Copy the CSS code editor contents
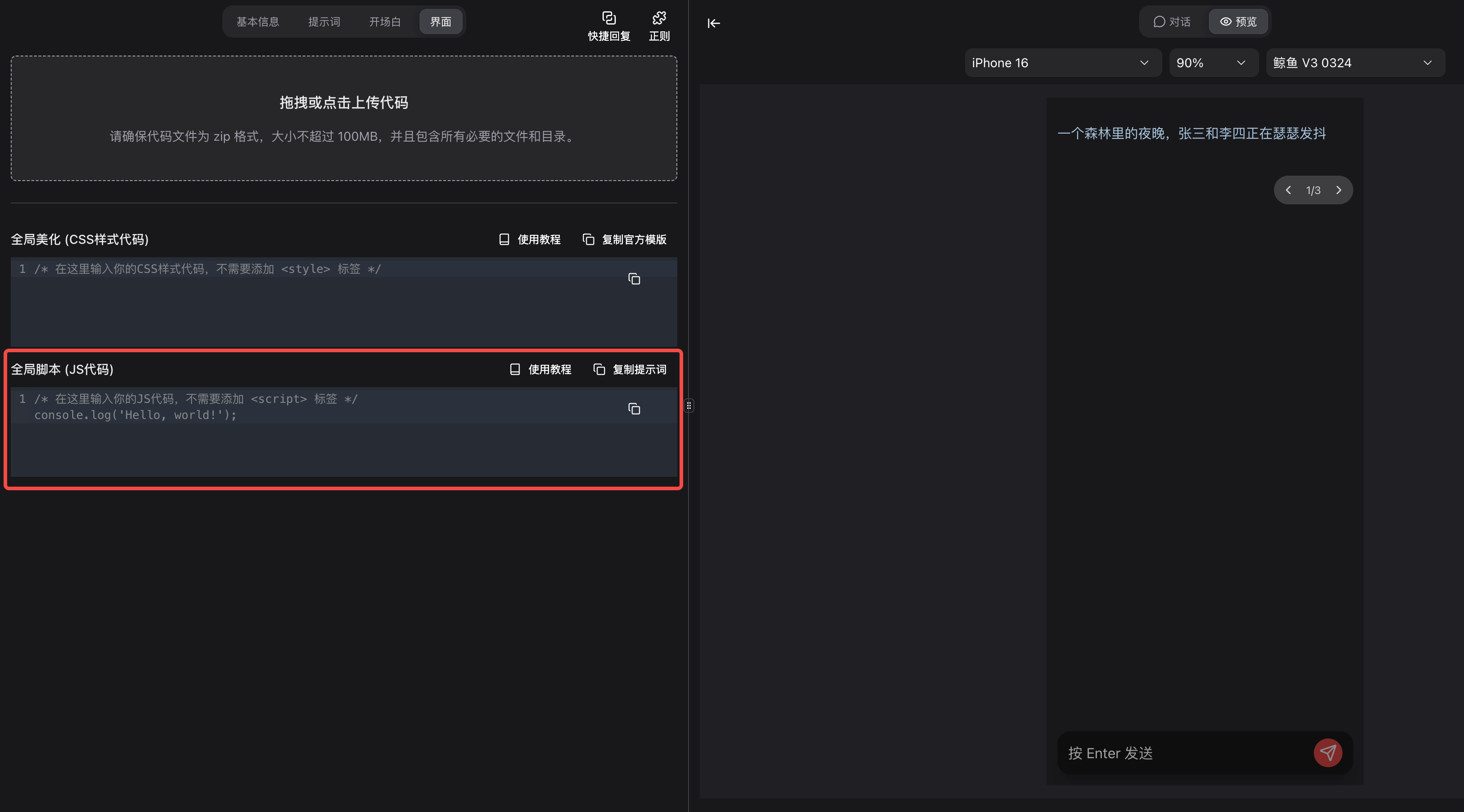Viewport: 1464px width, 812px height. 634,279
